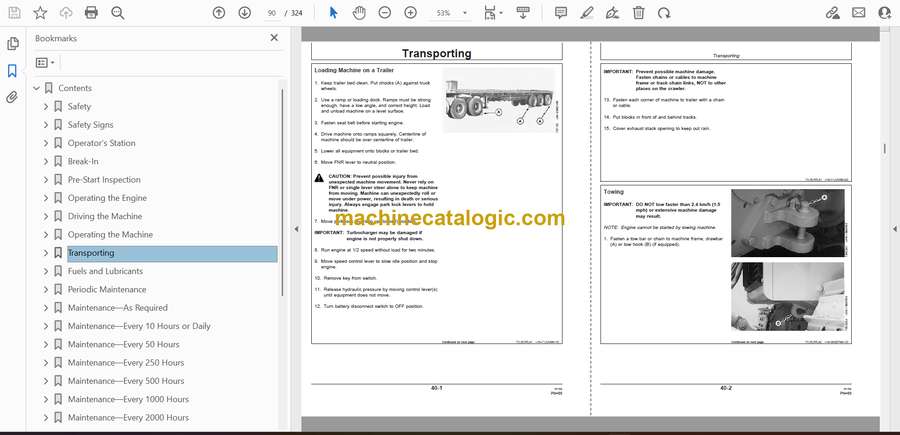Collapse left navigation pane arrow
Screen dimensions: 900x435
pyautogui.click(x=296, y=229)
